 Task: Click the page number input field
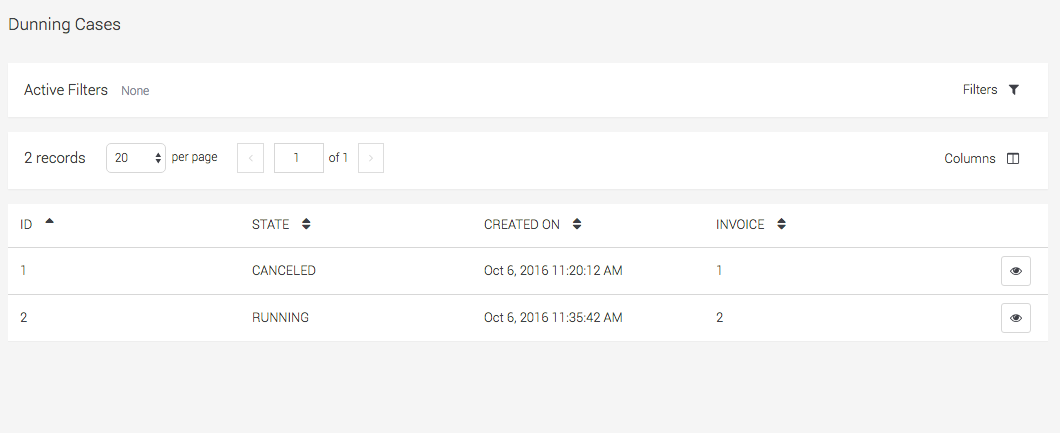[298, 158]
